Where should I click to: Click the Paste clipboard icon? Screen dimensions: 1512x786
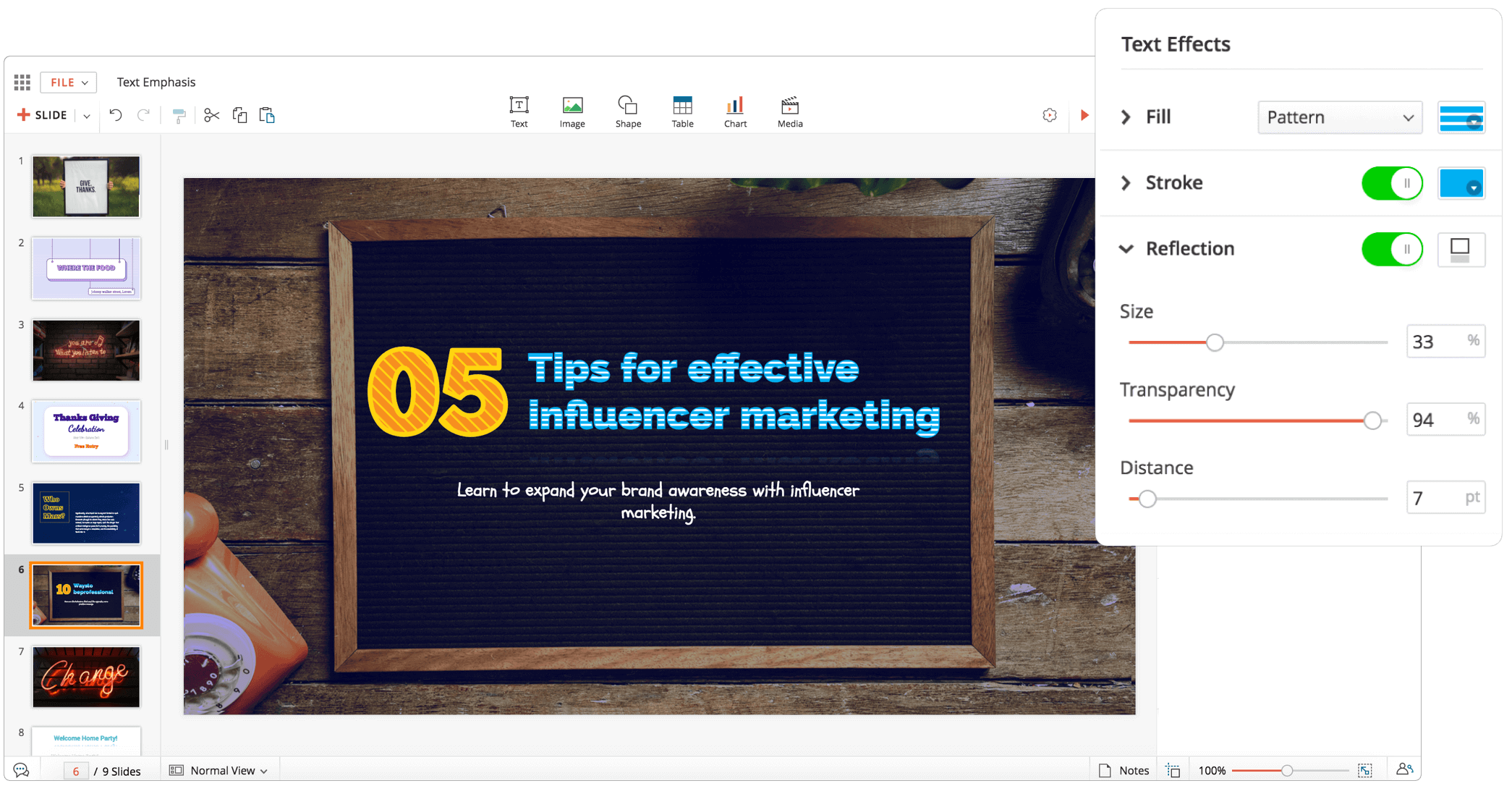click(x=267, y=115)
